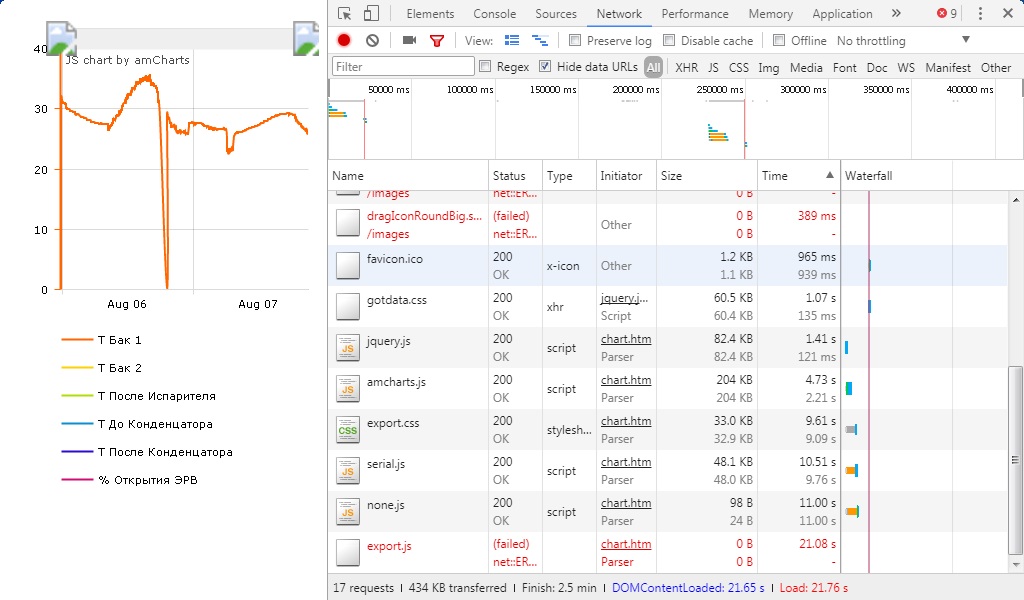The width and height of the screenshot is (1024, 600).
Task: Stop recording the network log
Action: point(344,41)
